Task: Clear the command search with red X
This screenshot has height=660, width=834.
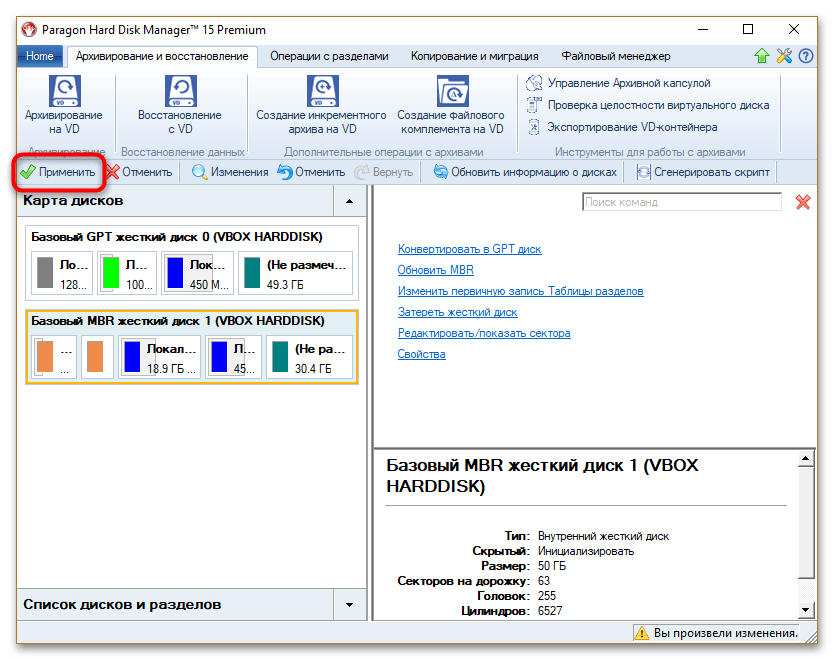Action: [803, 202]
